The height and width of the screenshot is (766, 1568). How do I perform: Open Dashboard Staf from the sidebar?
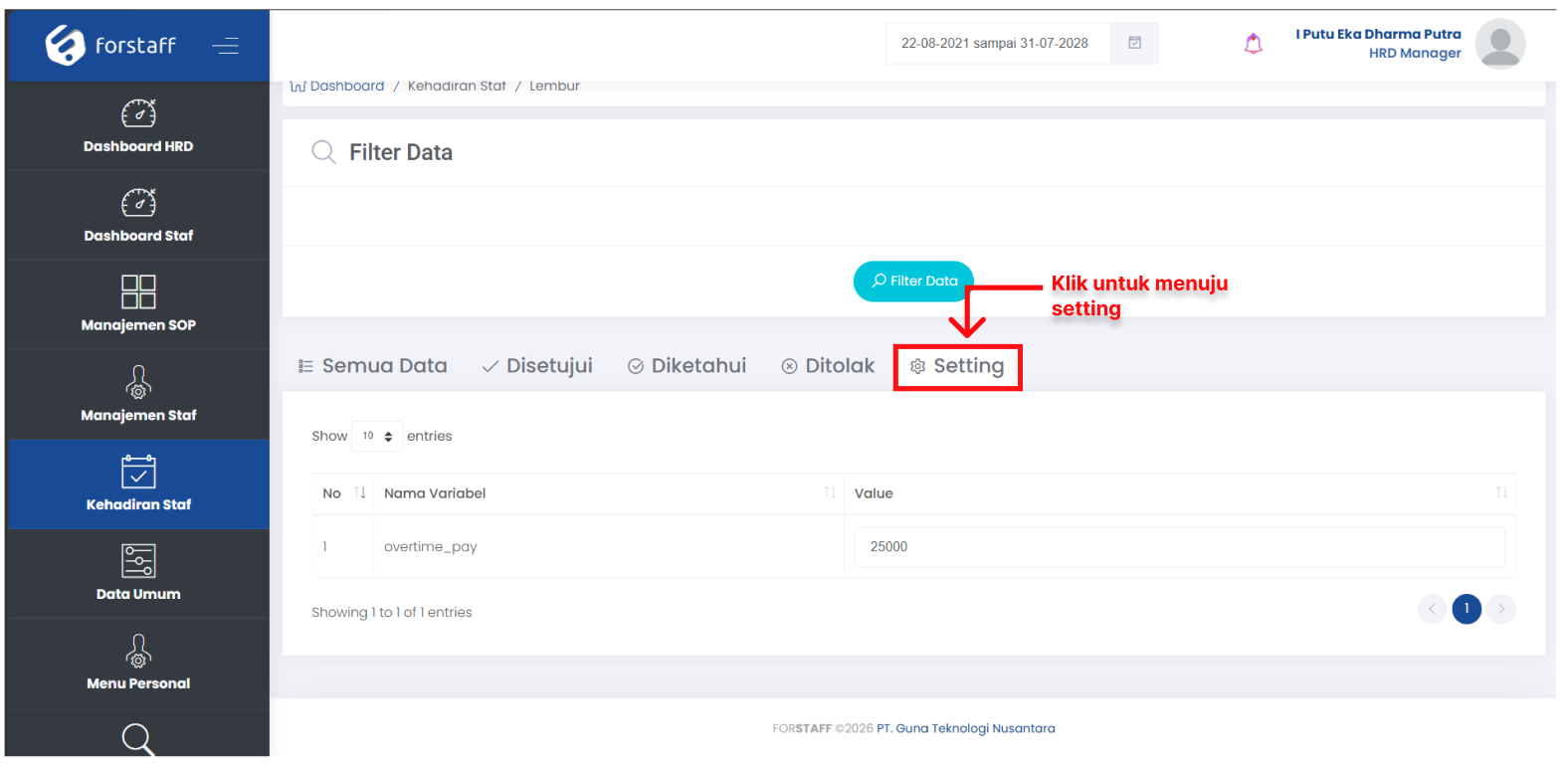pyautogui.click(x=138, y=216)
